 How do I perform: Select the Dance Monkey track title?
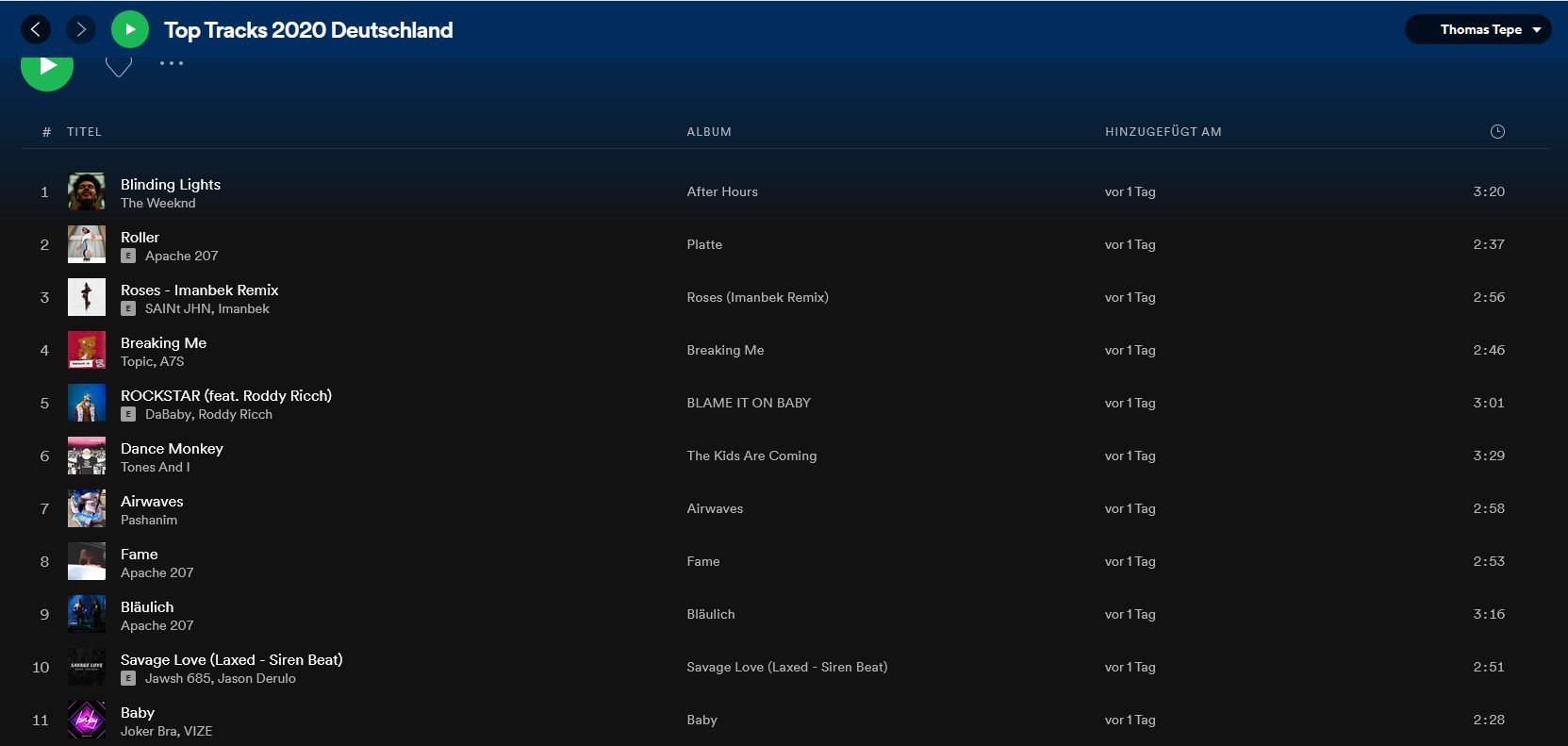tap(172, 448)
